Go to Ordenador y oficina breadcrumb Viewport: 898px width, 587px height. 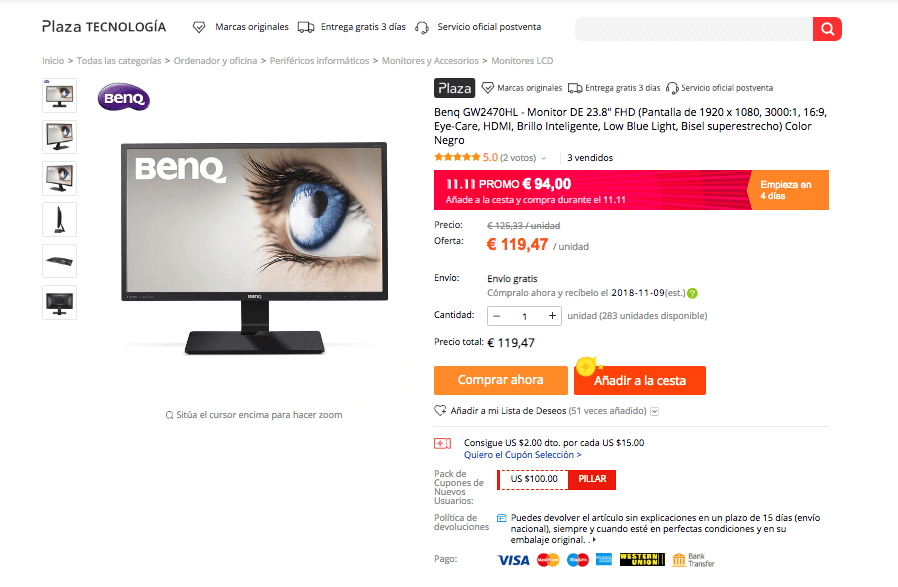click(215, 61)
